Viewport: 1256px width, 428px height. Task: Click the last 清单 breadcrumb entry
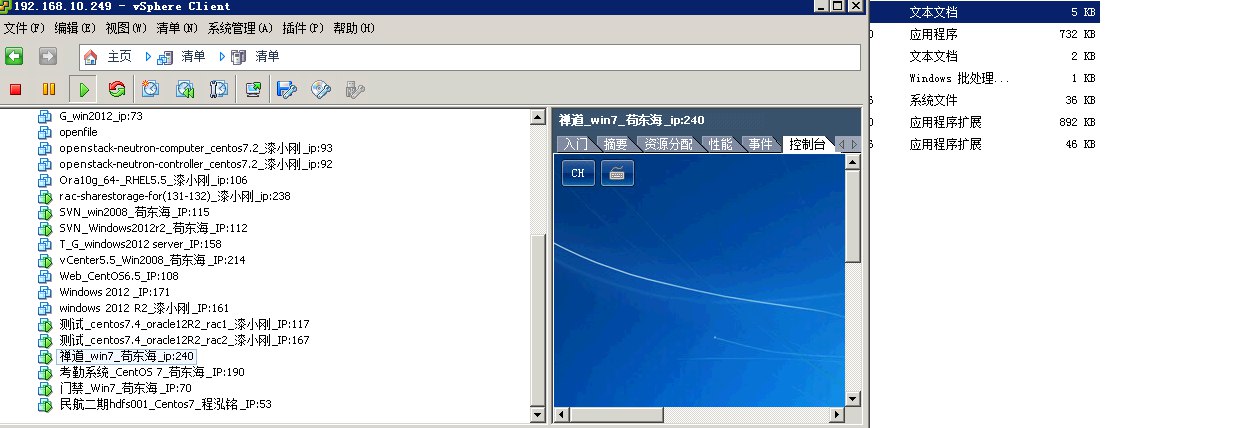(267, 57)
